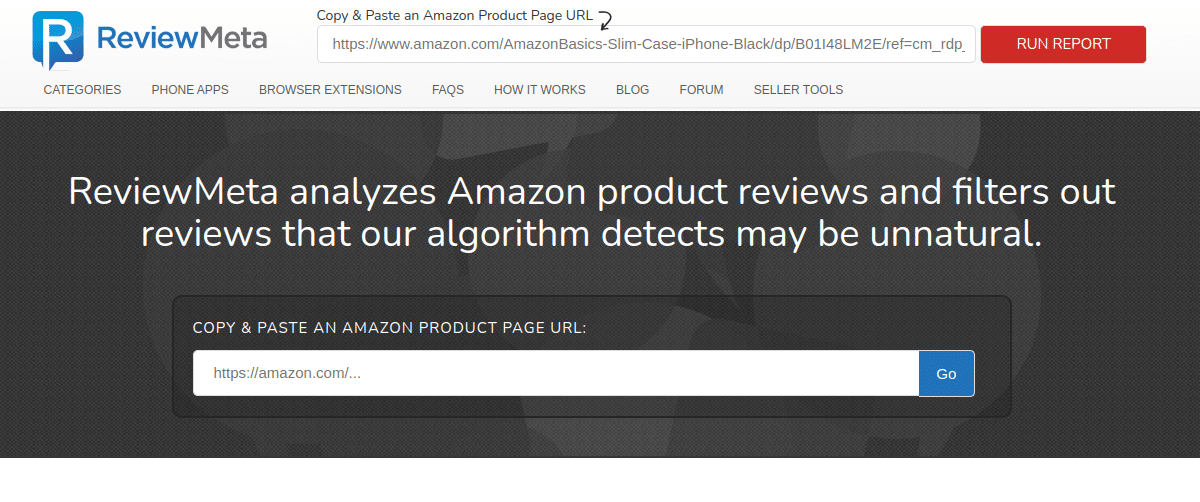Click the uppercase 'COPY & PASTE AN AMAZON PRODUCT PAGE URL:' label
Image resolution: width=1200 pixels, height=502 pixels.
[389, 327]
